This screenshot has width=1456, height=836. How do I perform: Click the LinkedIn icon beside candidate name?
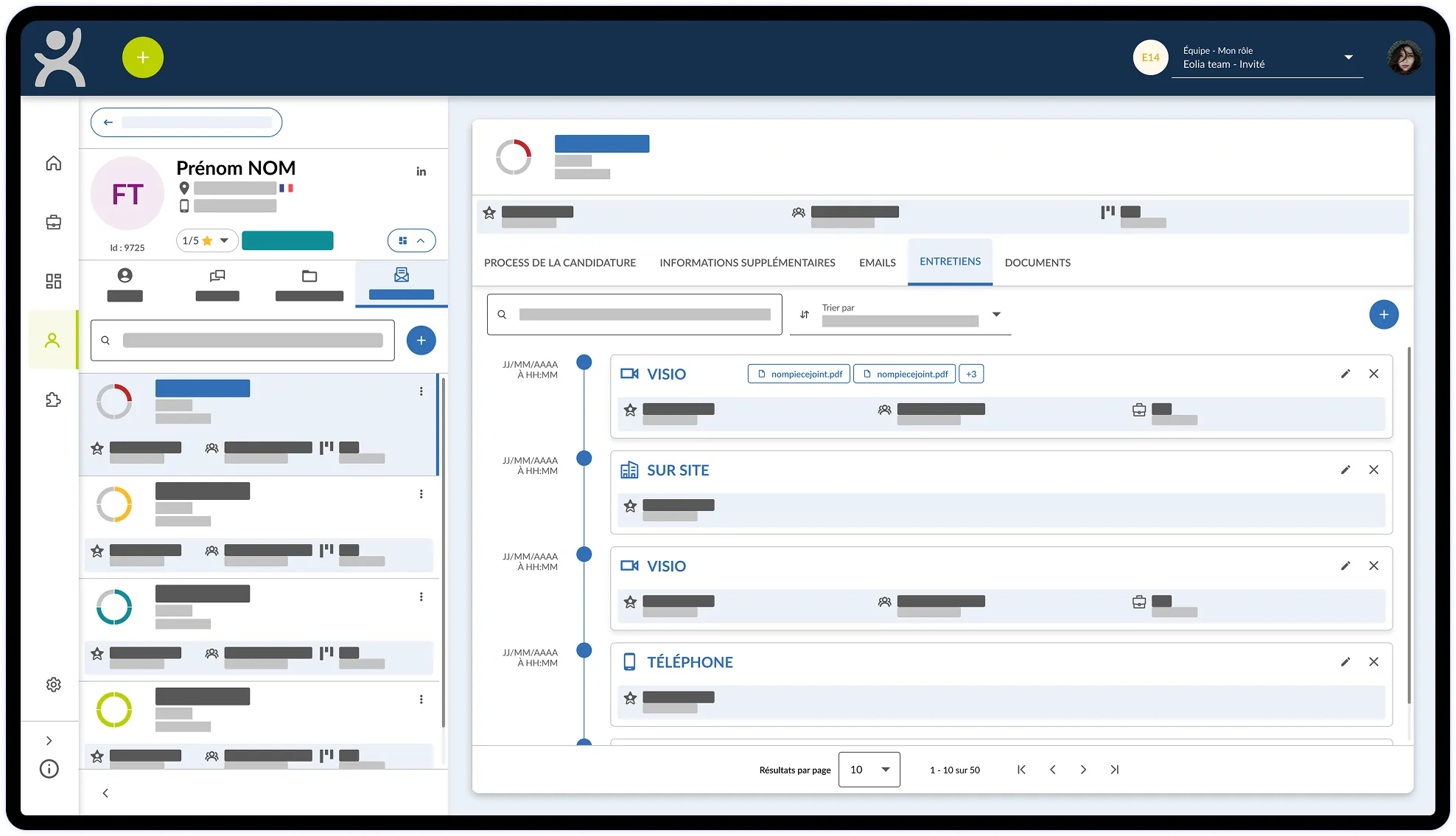(421, 172)
